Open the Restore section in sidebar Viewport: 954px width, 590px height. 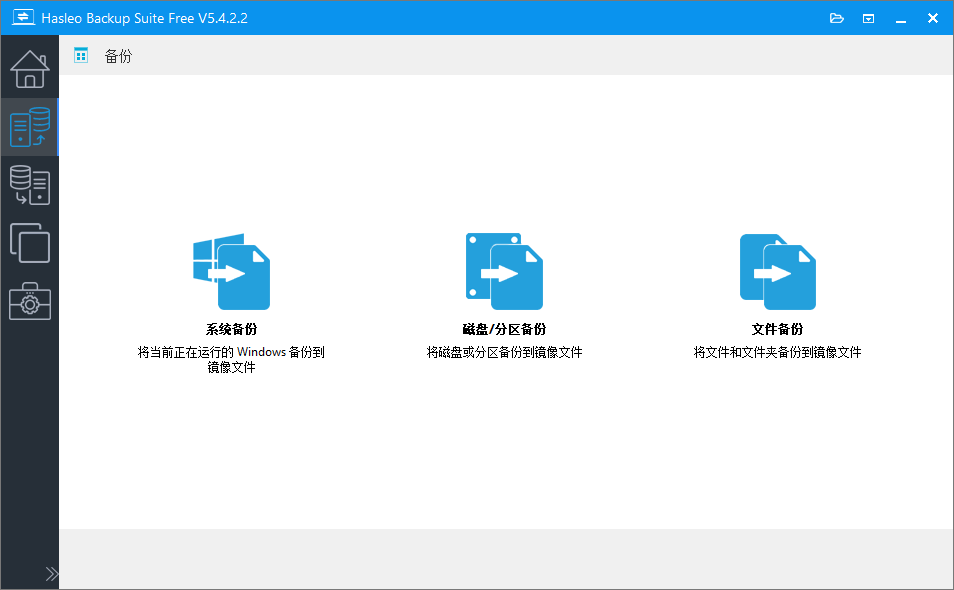click(x=29, y=185)
